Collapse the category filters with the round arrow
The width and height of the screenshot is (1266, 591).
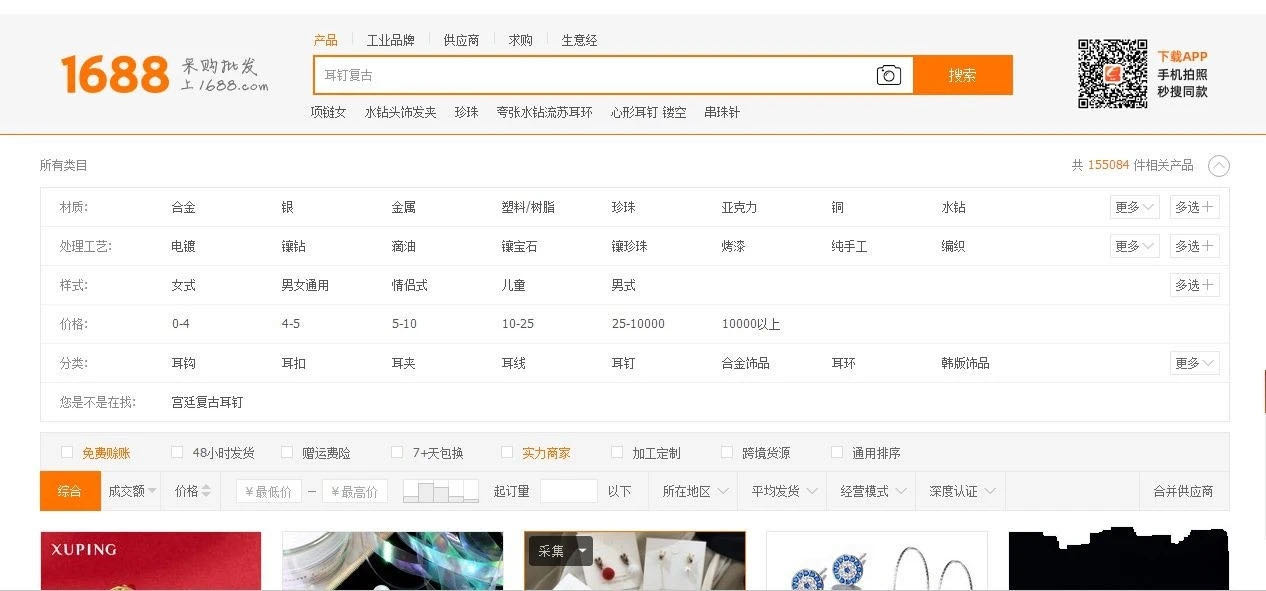pos(1219,166)
